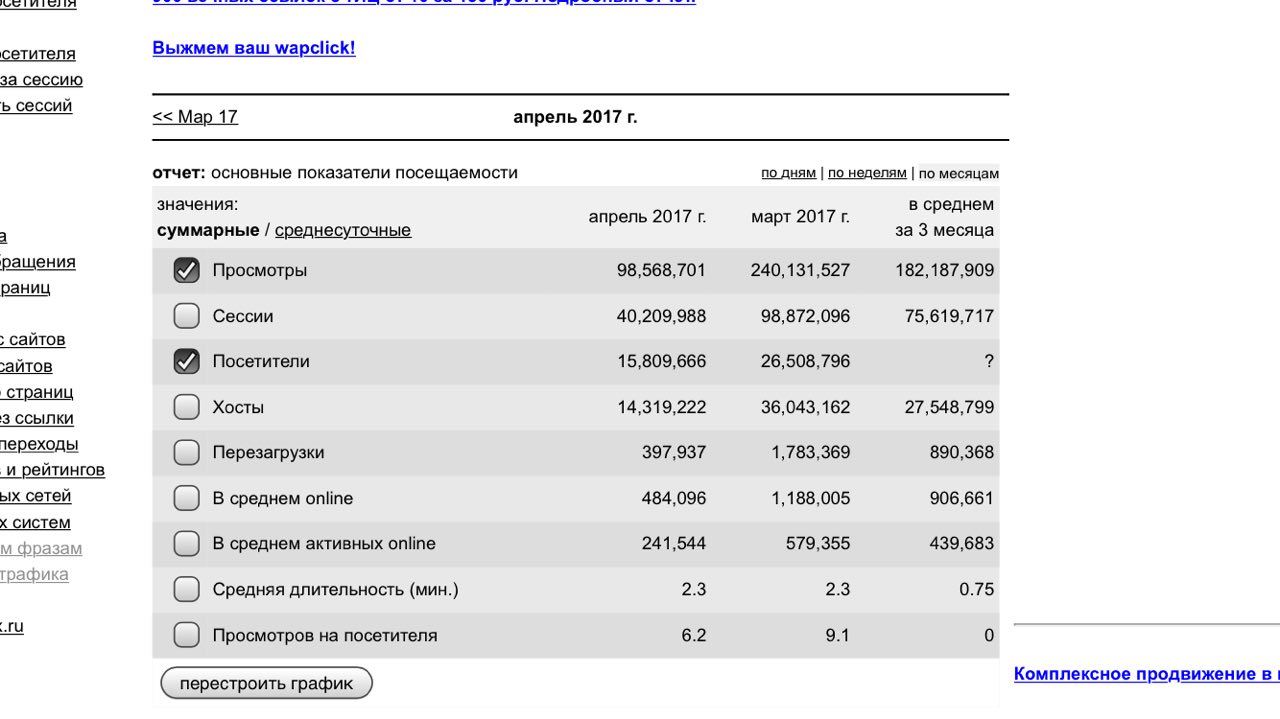The image size is (1280, 719).
Task: Show среднесуточные values
Action: tap(343, 231)
